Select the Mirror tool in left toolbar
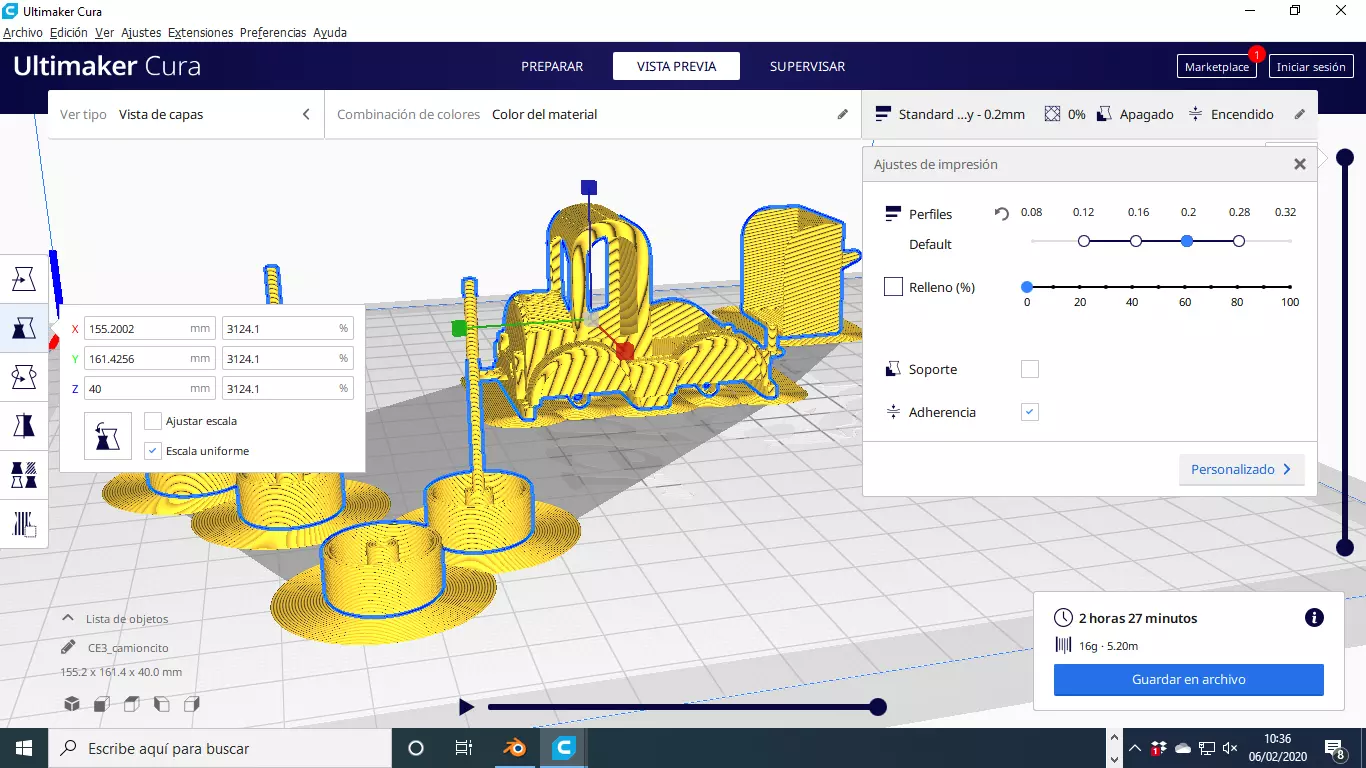 [x=24, y=425]
